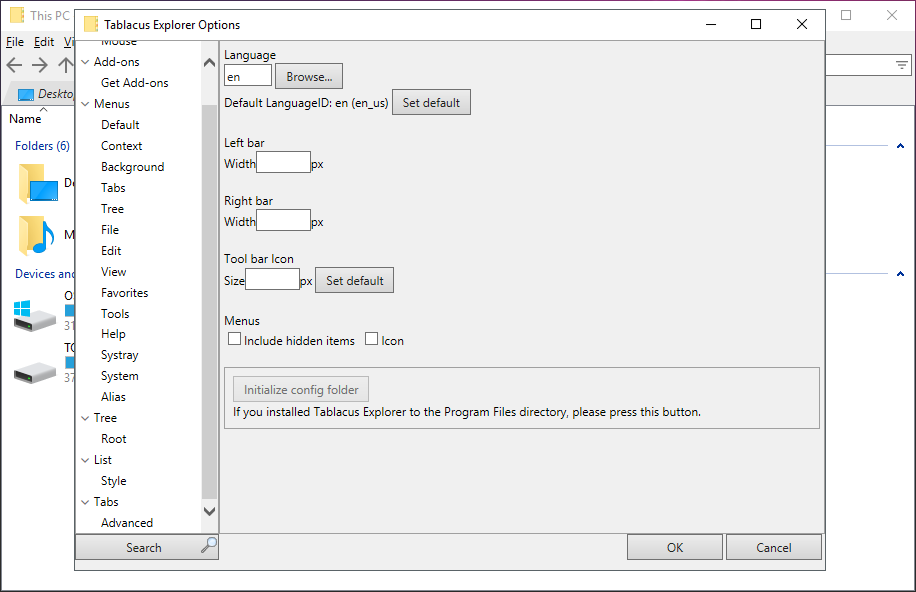The image size is (916, 592).
Task: Click the Tool bar Icon Size field
Action: (273, 279)
